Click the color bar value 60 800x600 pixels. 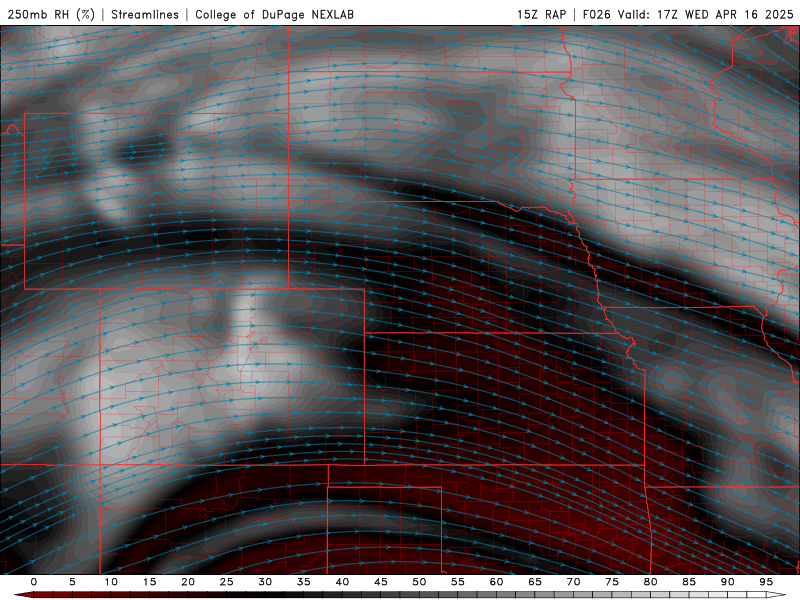(x=496, y=582)
